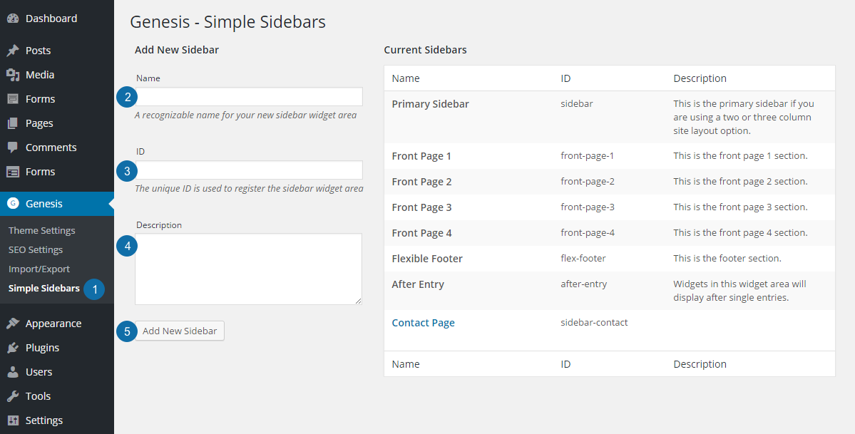Click the Comments speech bubble icon
Image resolution: width=855 pixels, height=434 pixels.
tap(13, 147)
